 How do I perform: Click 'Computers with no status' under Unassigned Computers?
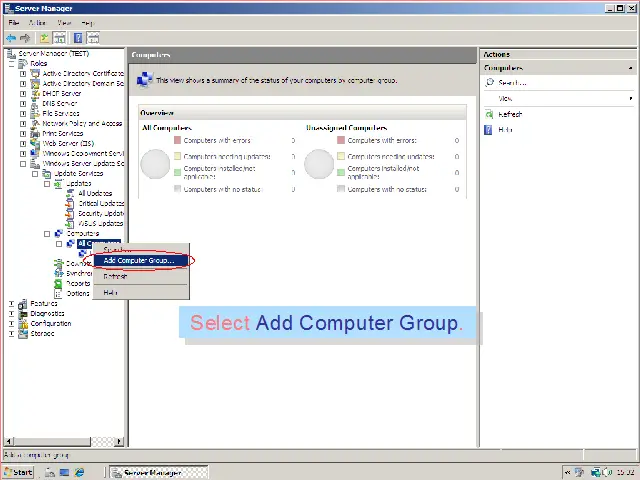387,189
